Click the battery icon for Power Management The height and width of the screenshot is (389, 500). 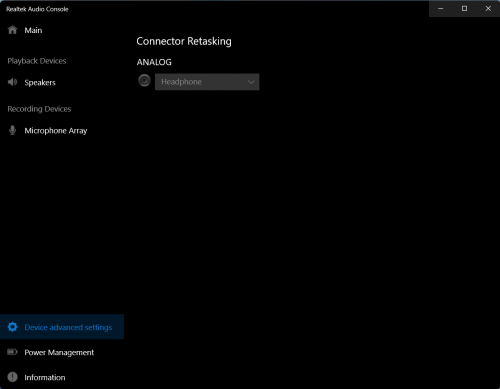[x=12, y=352]
